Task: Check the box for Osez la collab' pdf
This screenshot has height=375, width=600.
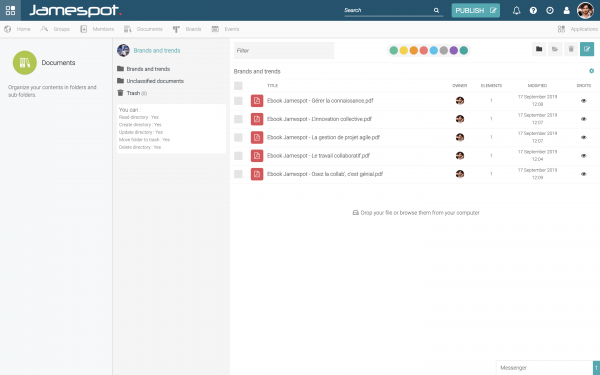Action: [238, 174]
